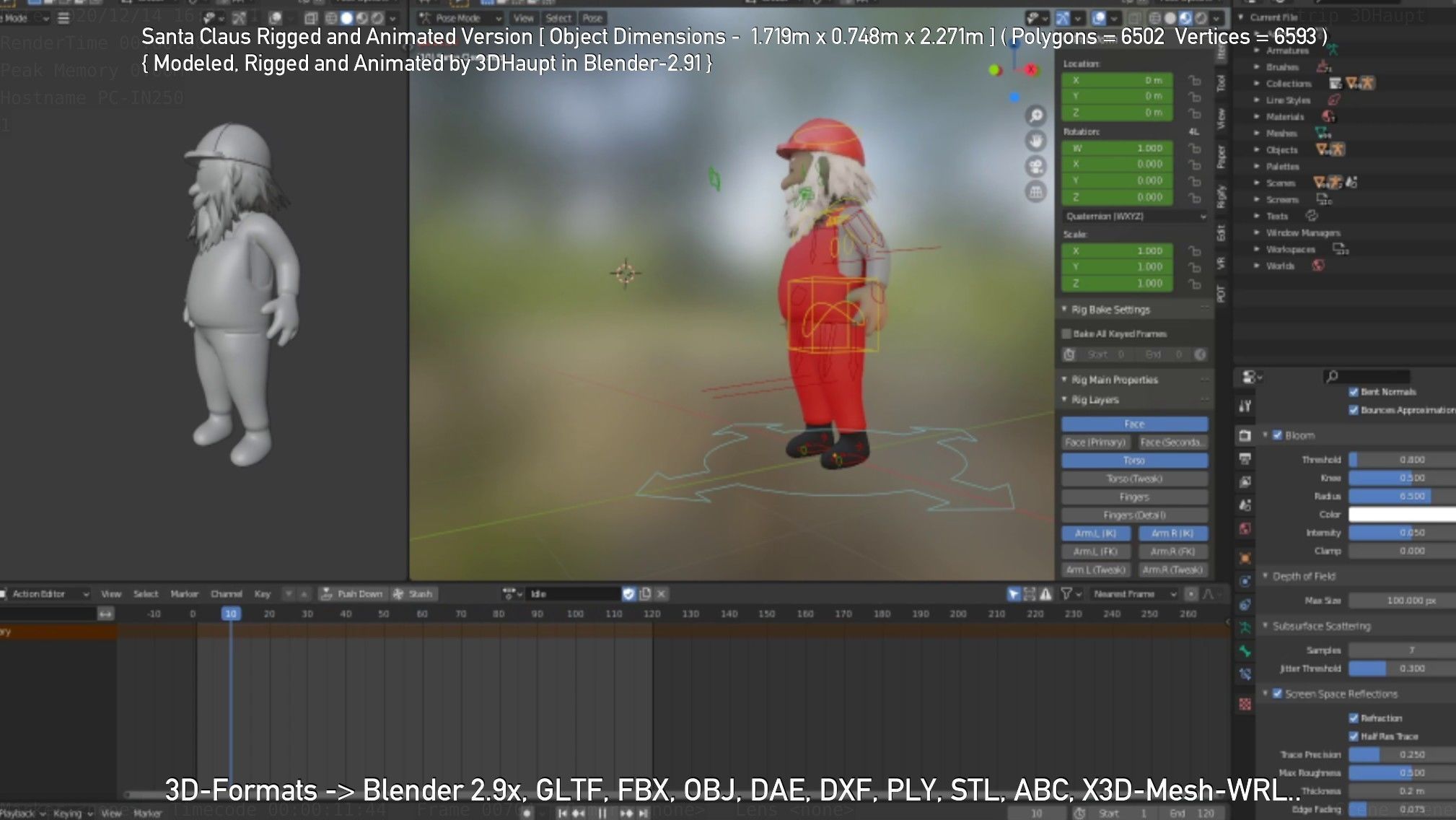The image size is (1456, 820).
Task: Open the Action Editor Marker menu
Action: (x=184, y=593)
